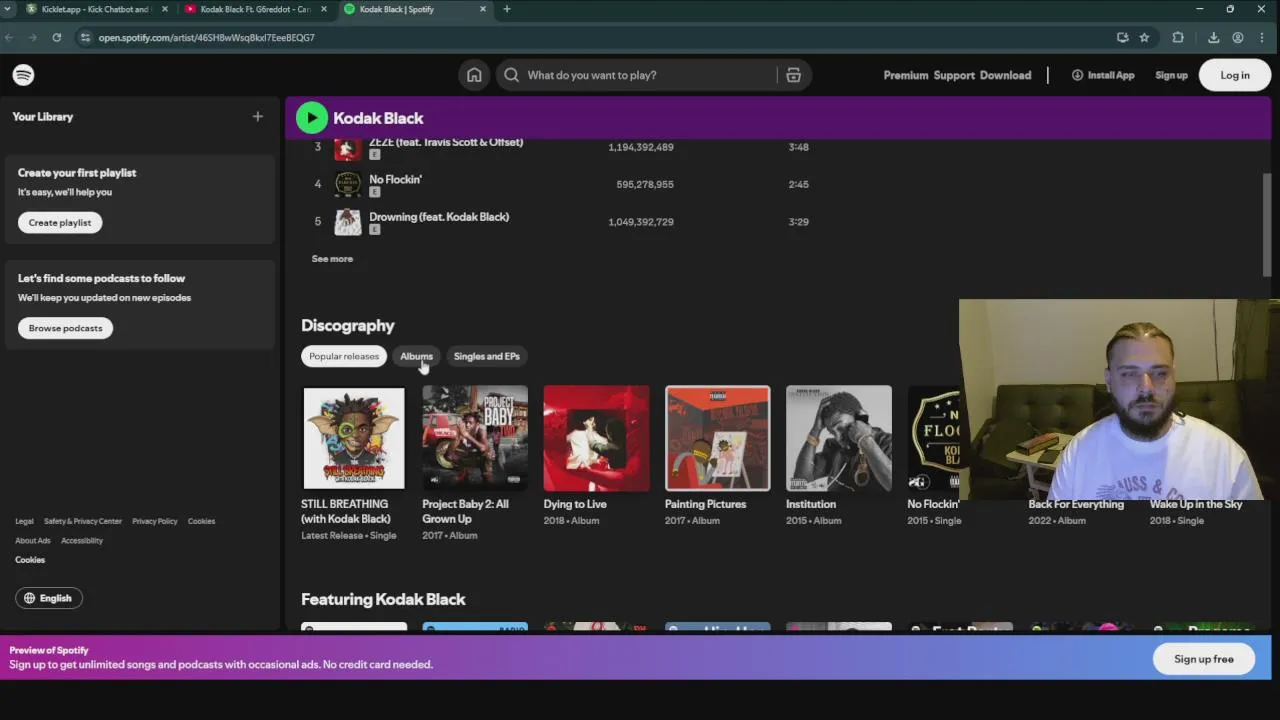
Task: Click Discography heading link
Action: (348, 326)
